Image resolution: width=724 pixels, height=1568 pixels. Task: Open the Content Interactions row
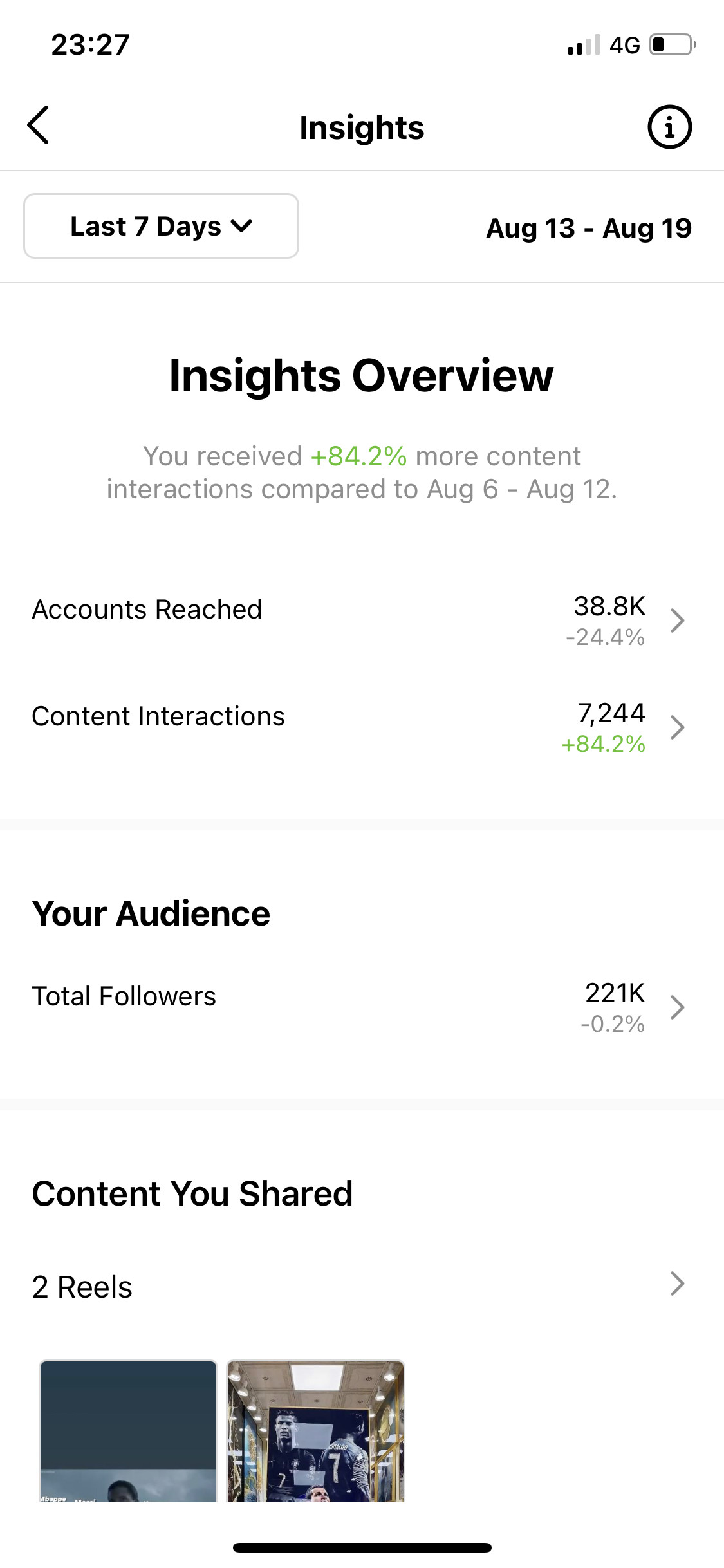(362, 727)
